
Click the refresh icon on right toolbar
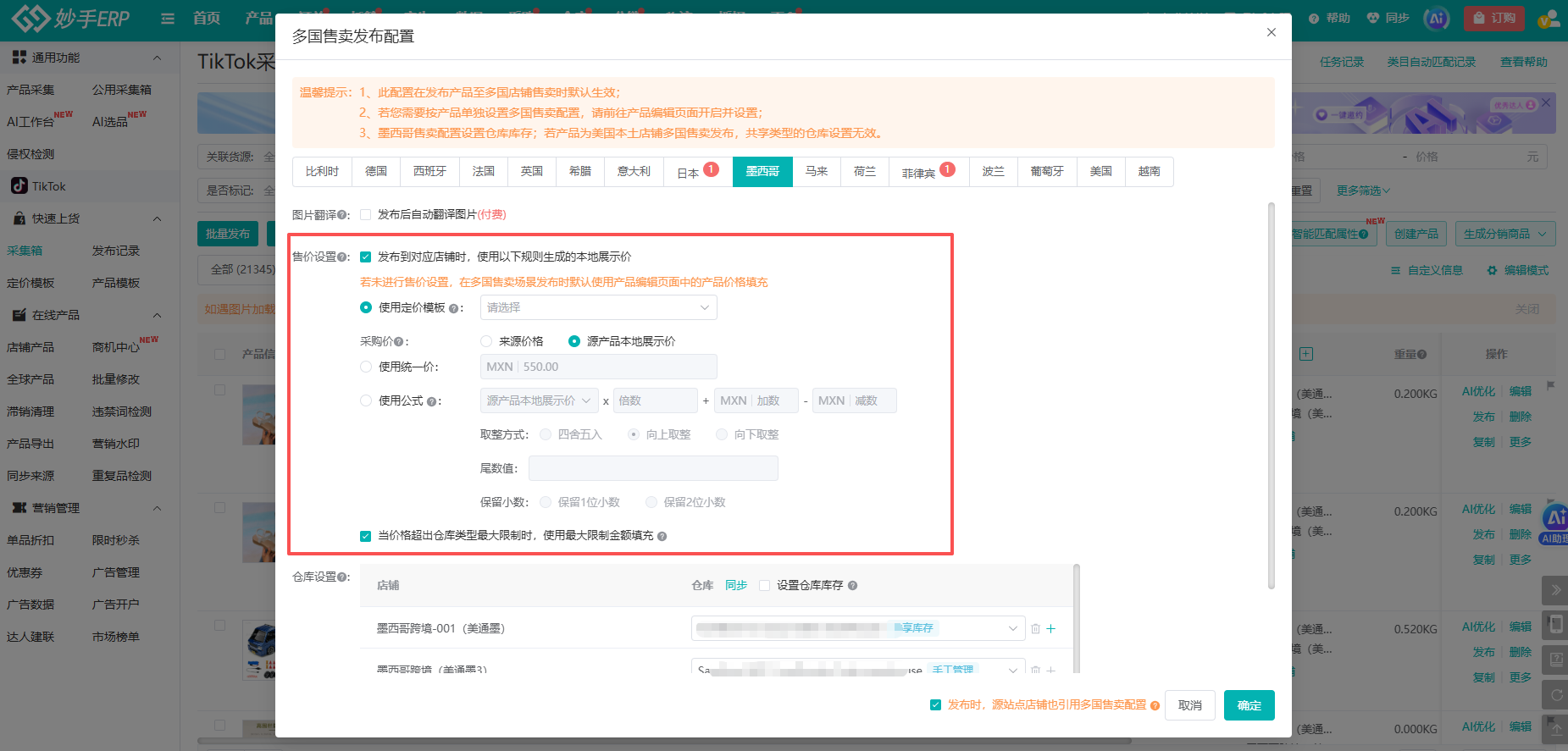(1556, 695)
